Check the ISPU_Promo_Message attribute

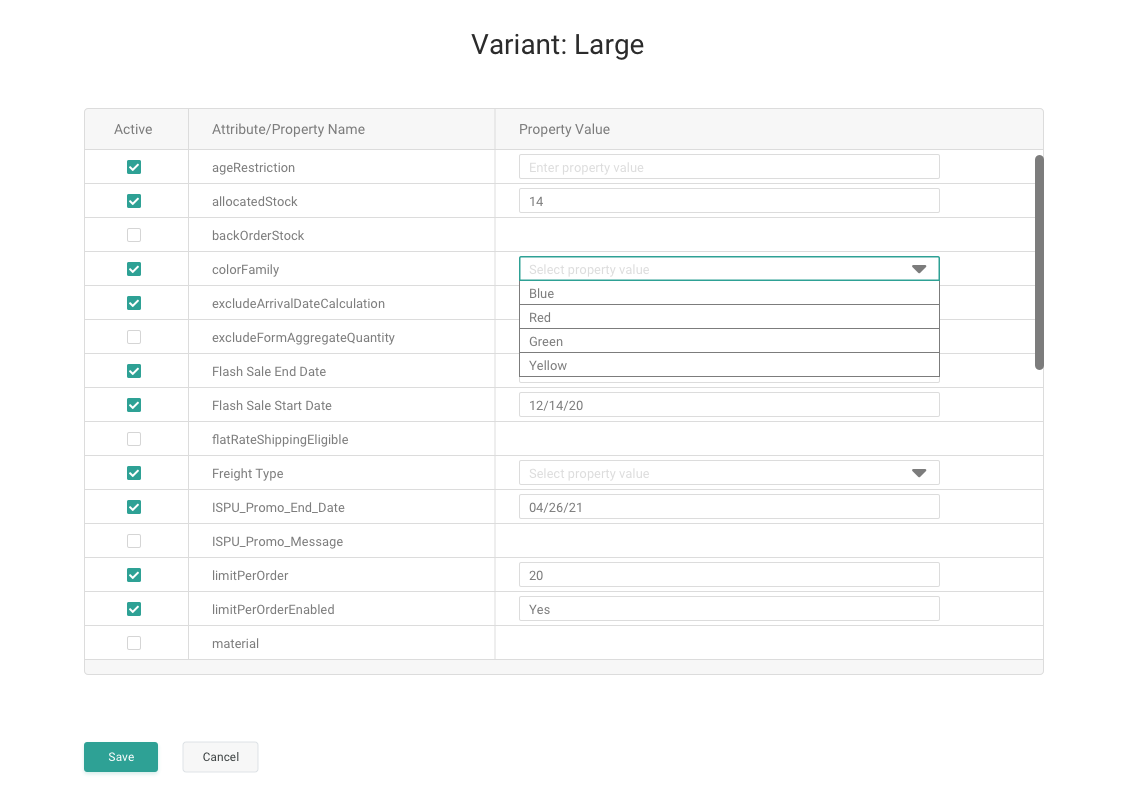click(x=133, y=541)
